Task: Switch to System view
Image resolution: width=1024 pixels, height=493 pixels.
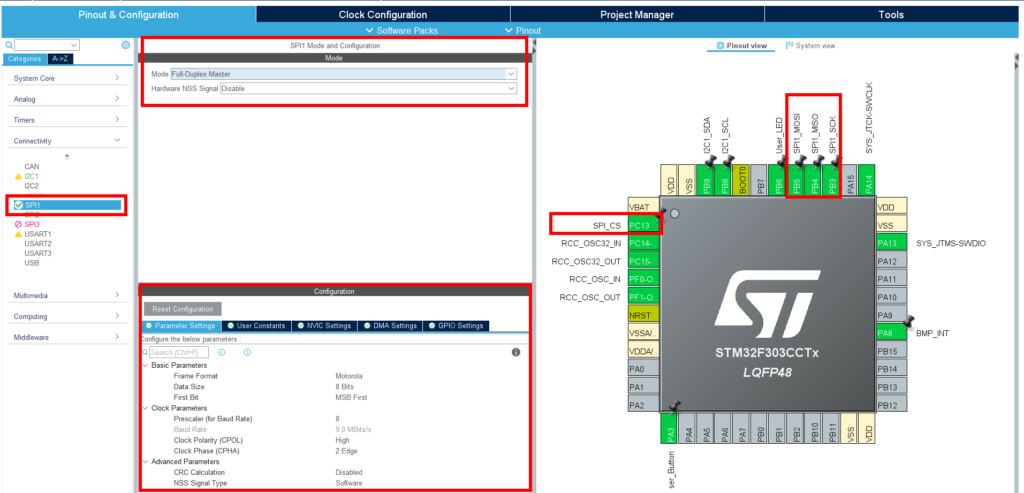Action: [810, 46]
